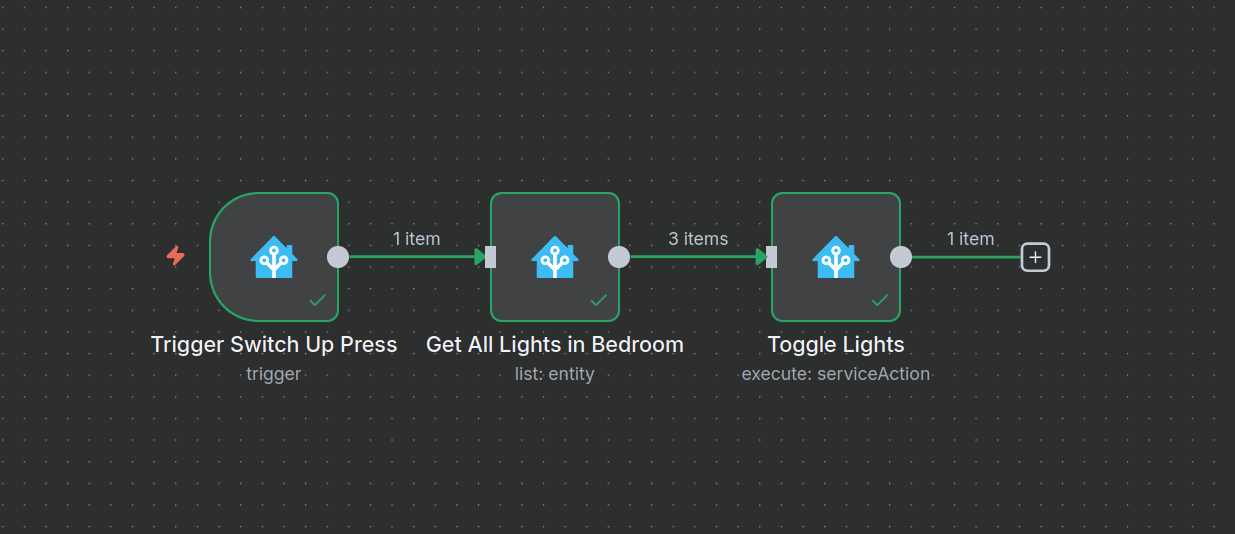Select the Trigger Switch Up Press node icon
The width and height of the screenshot is (1235, 534).
(x=273, y=257)
